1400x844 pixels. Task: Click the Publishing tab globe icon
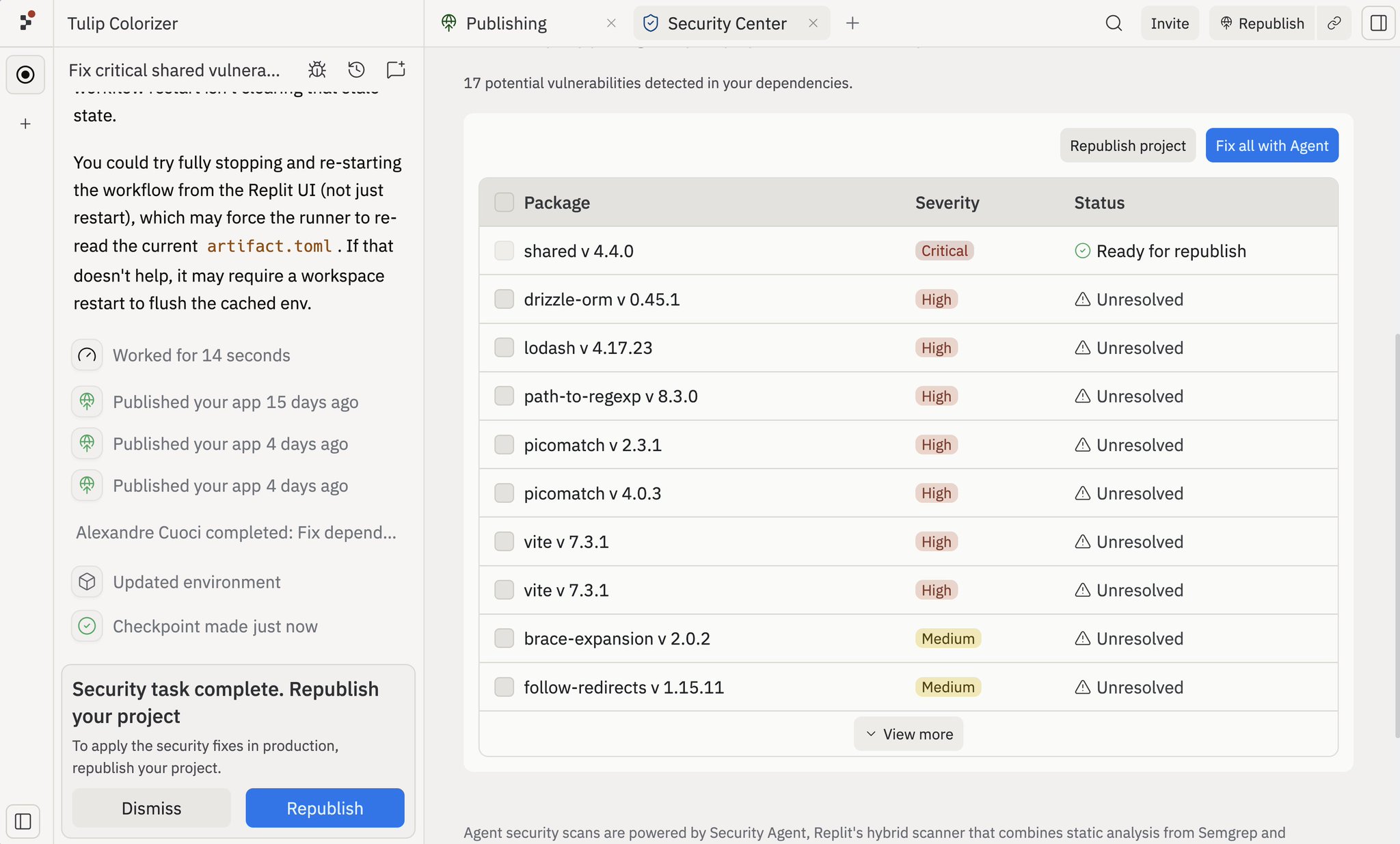pyautogui.click(x=449, y=23)
